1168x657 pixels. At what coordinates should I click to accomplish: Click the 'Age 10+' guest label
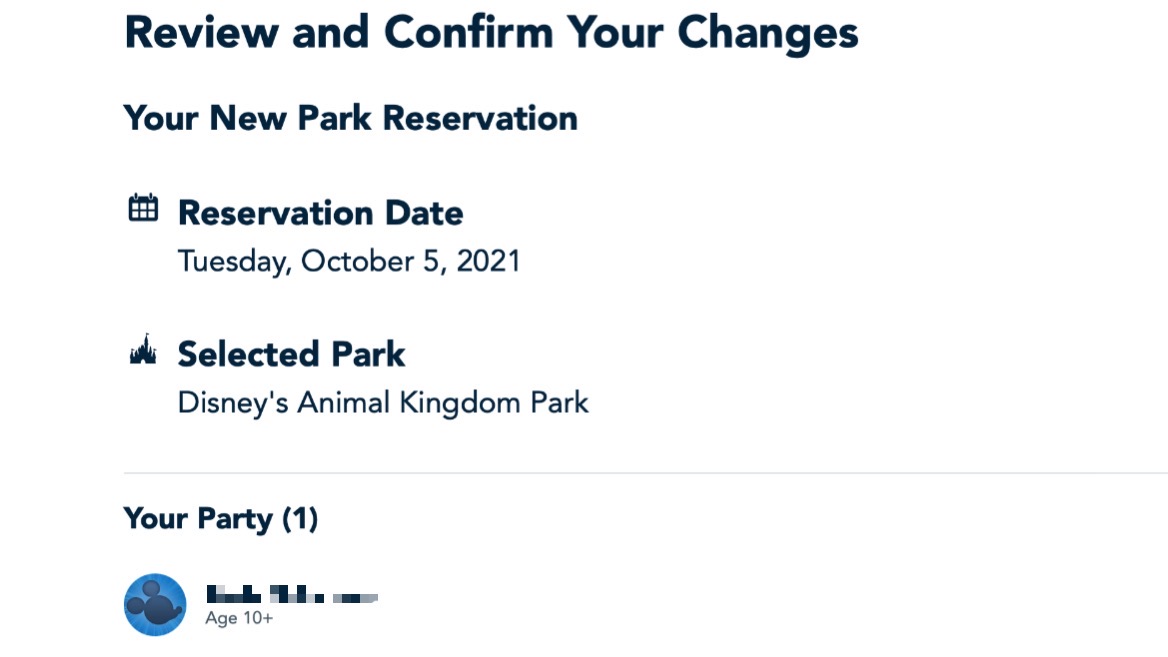tap(239, 619)
